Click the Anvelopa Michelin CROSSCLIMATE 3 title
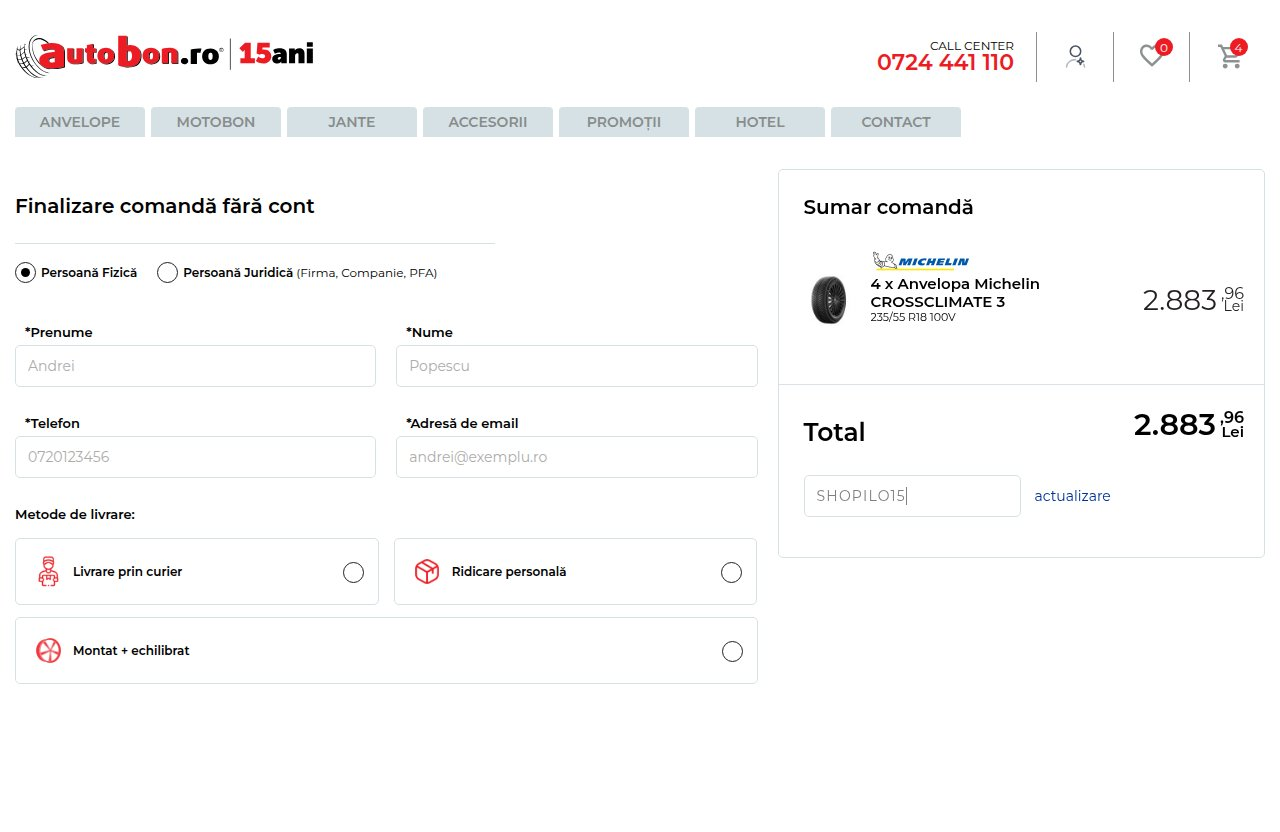This screenshot has width=1280, height=832. point(955,293)
